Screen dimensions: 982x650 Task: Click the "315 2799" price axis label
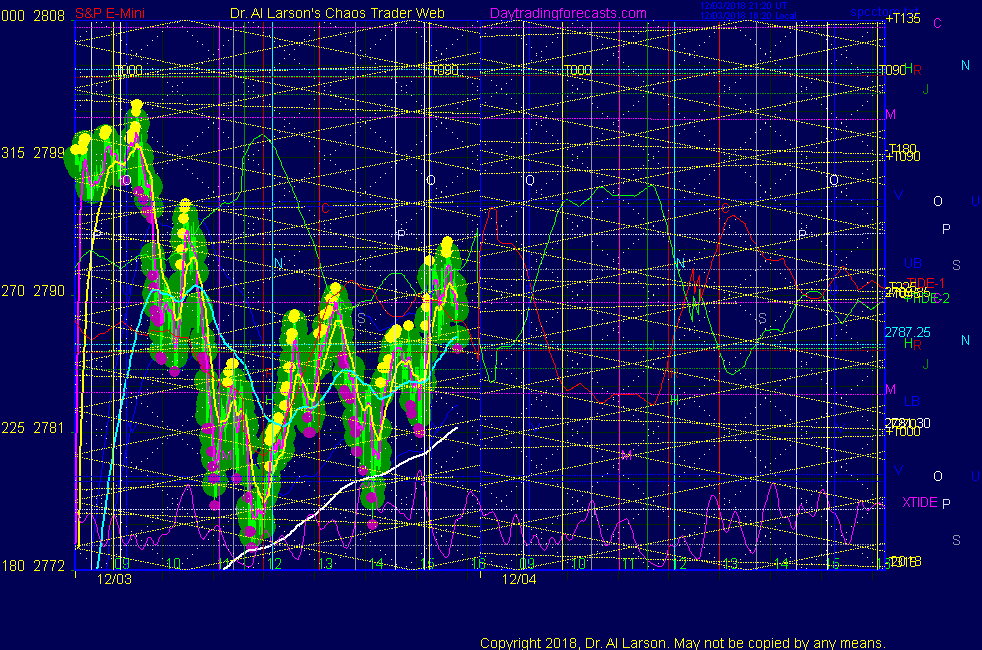click(x=33, y=153)
